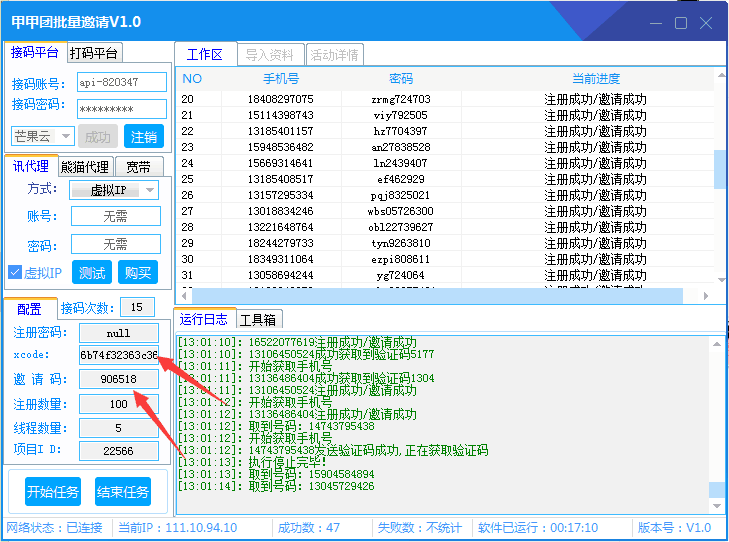
Task: Click password cell ln2439407
Action: tap(400, 163)
